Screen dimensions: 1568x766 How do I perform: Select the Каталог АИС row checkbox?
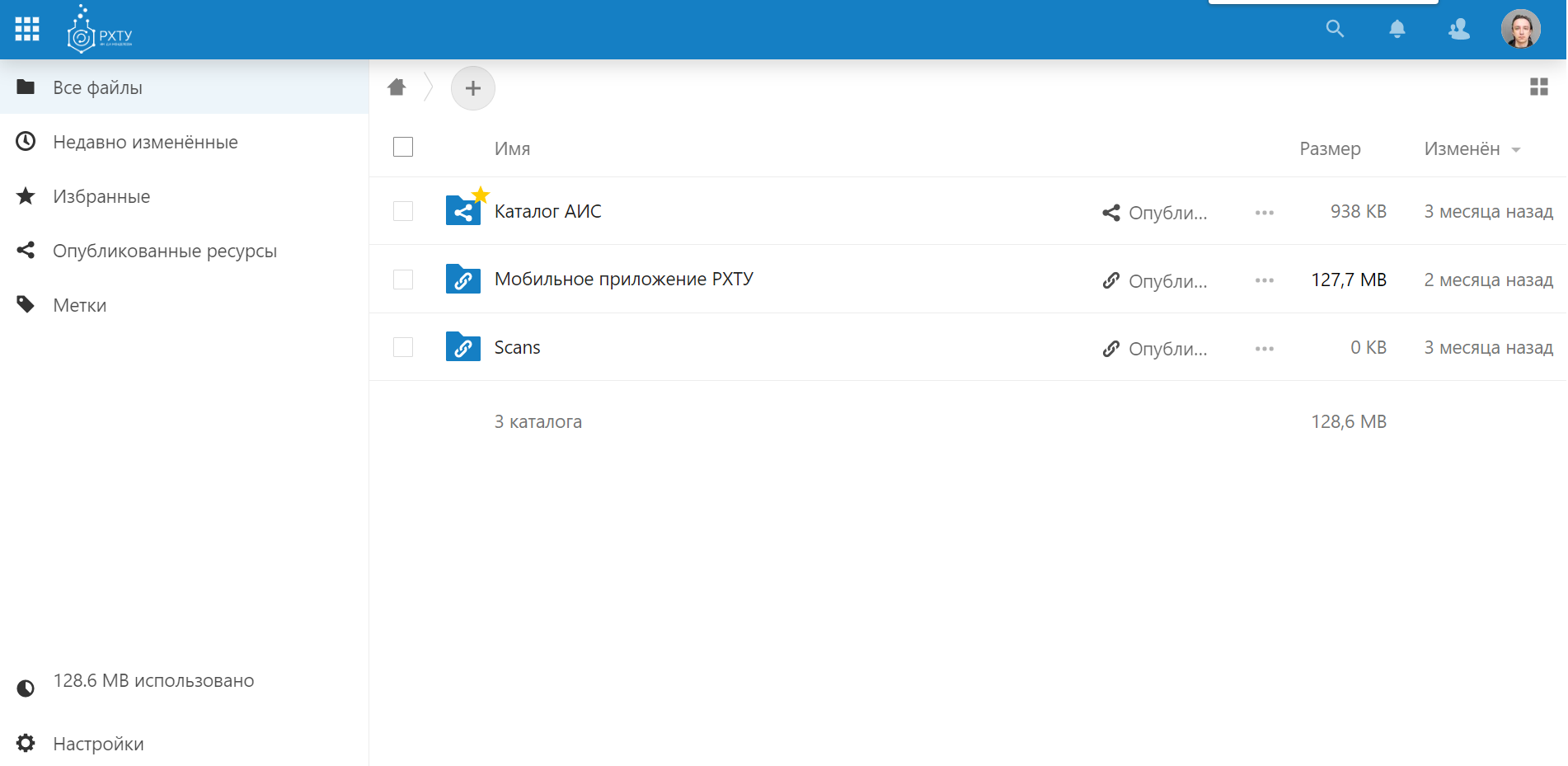[403, 211]
